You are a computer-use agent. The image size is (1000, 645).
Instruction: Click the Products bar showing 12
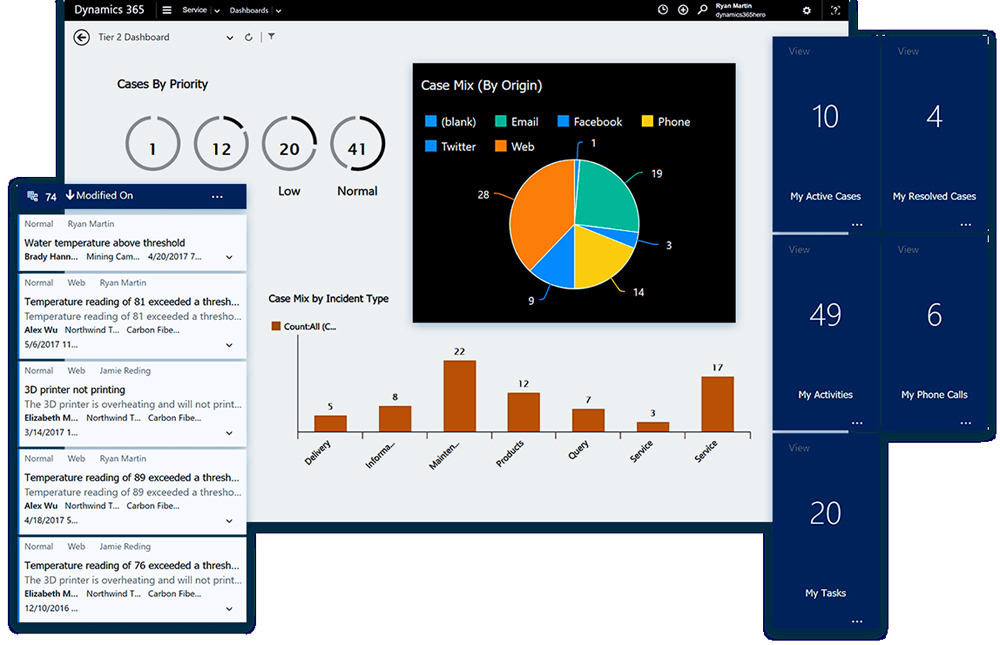pyautogui.click(x=524, y=412)
